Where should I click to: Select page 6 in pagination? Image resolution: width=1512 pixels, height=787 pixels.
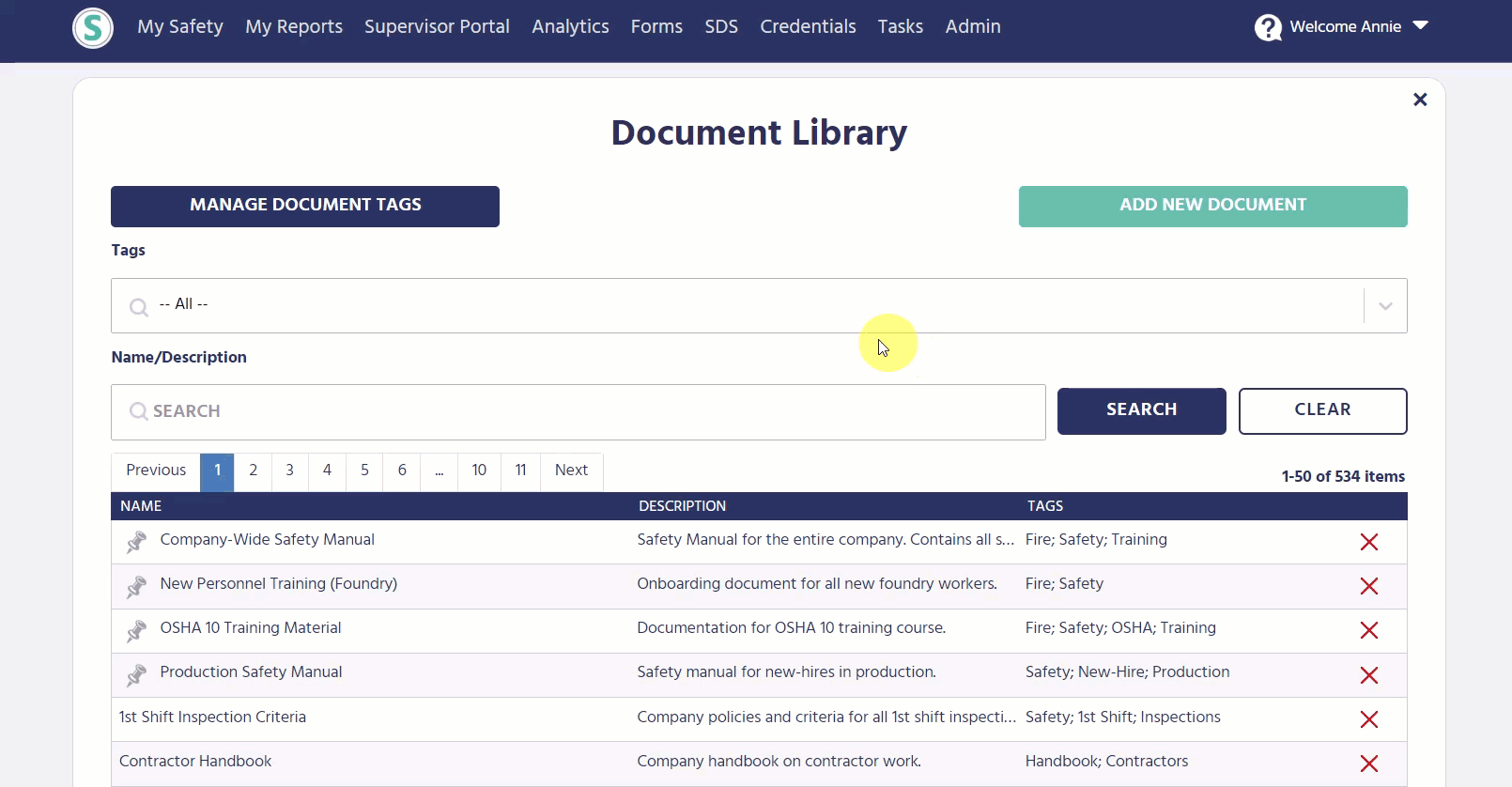pyautogui.click(x=402, y=471)
